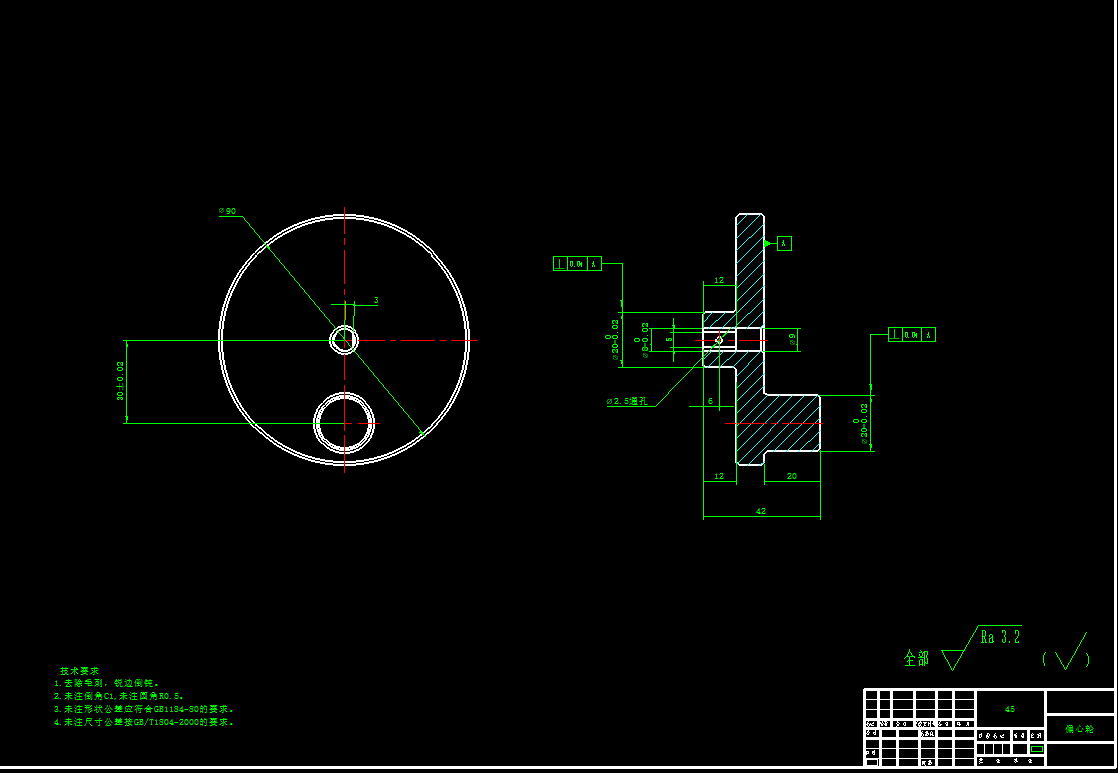Select note 4 referencing GB/T1804-2000
1118x773 pixels.
click(143, 722)
